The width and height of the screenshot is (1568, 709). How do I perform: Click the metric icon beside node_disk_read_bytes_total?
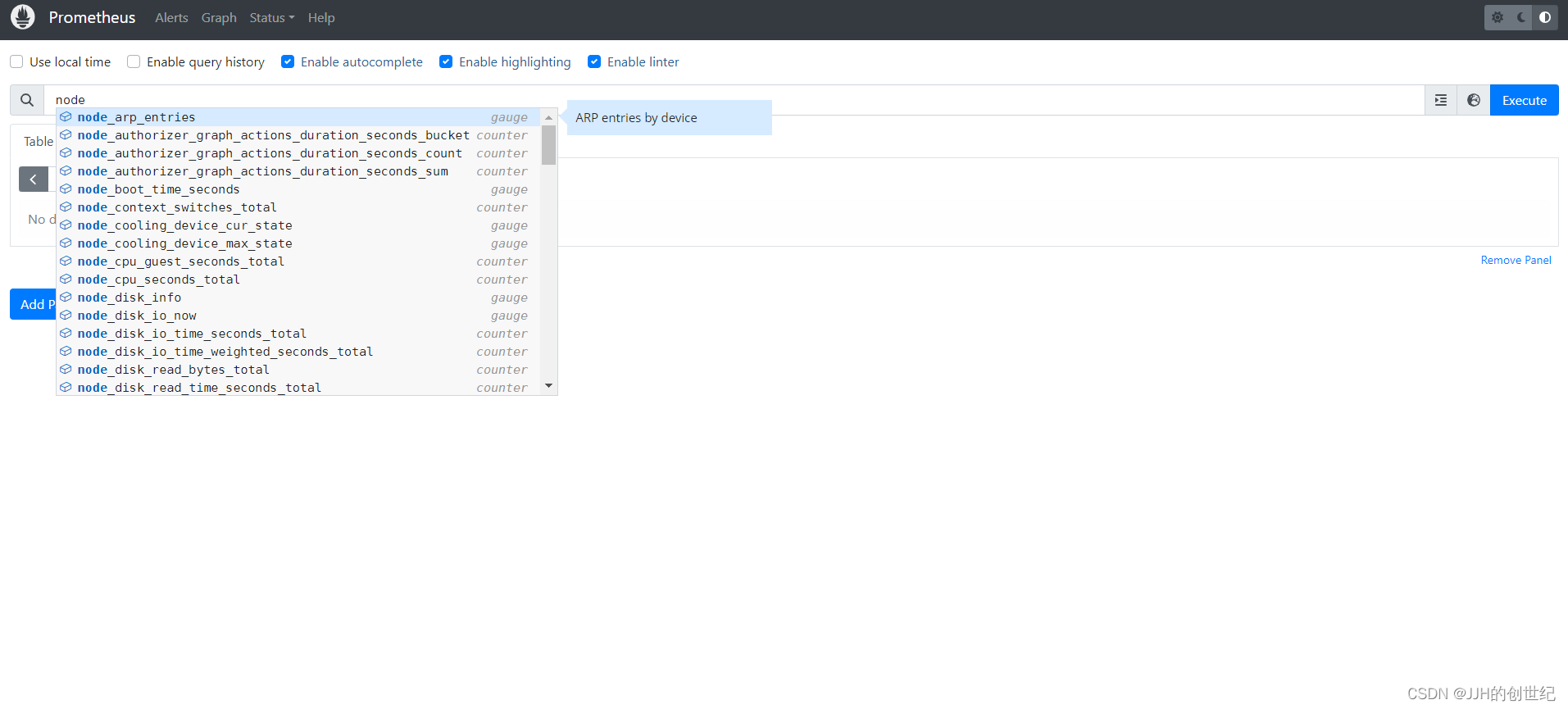tap(66, 370)
